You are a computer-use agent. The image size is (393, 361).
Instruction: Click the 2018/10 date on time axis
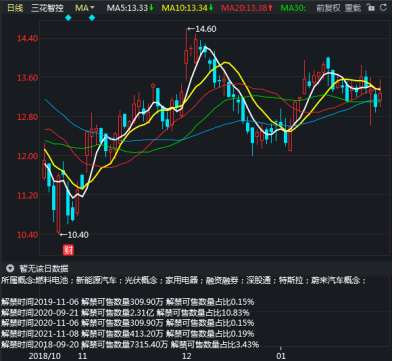click(x=45, y=356)
